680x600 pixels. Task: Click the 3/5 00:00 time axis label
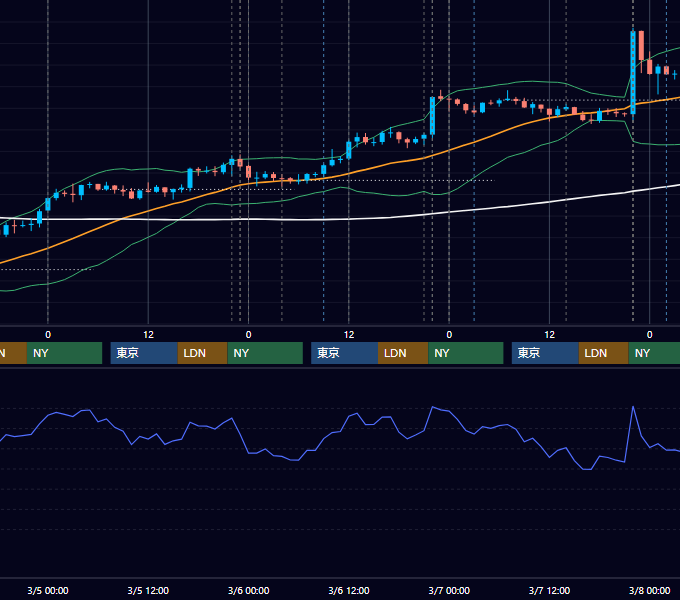48,590
